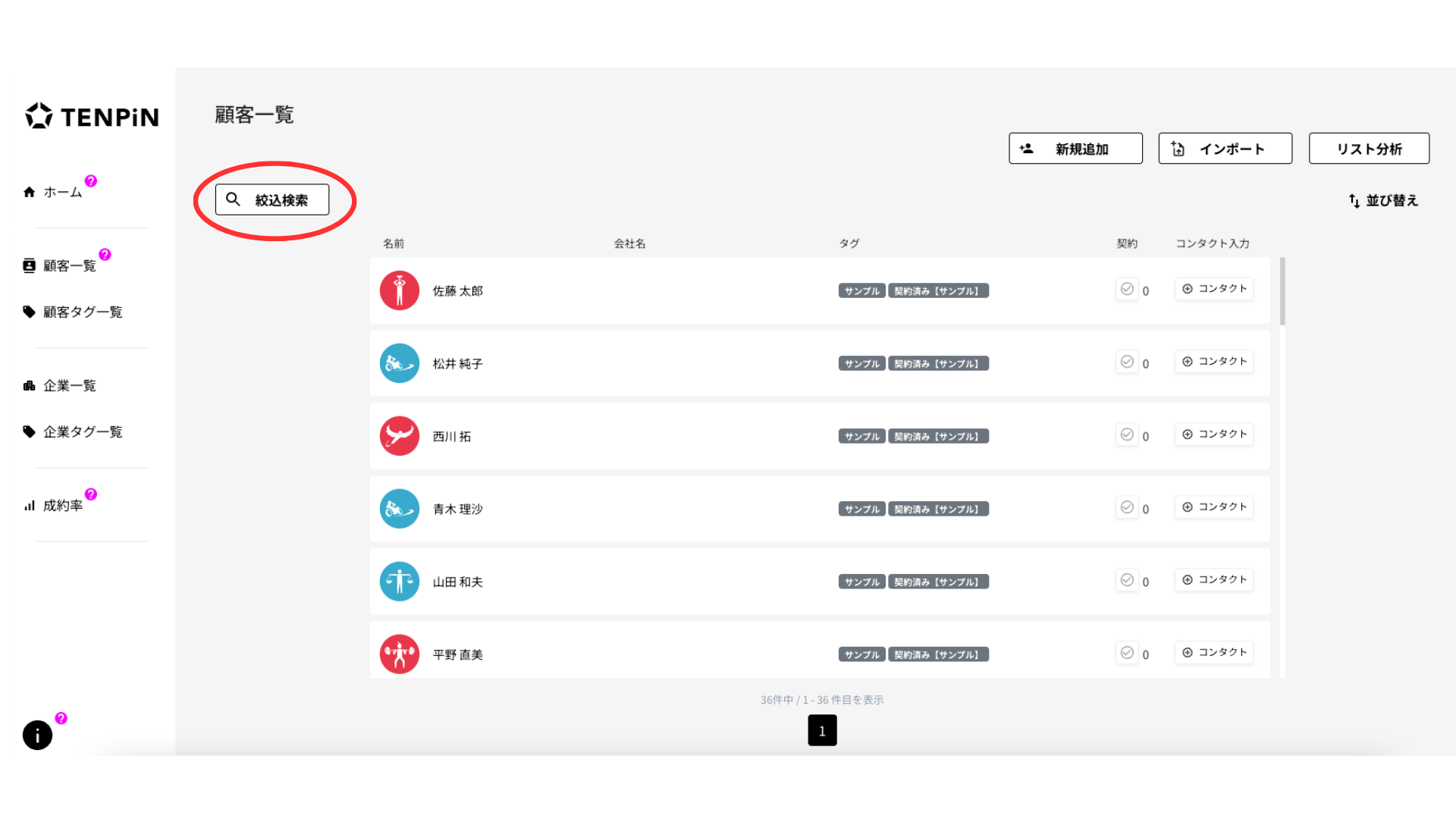Toggle contract checkmark for 佐藤 太郎
The image size is (1456, 819).
click(1127, 289)
